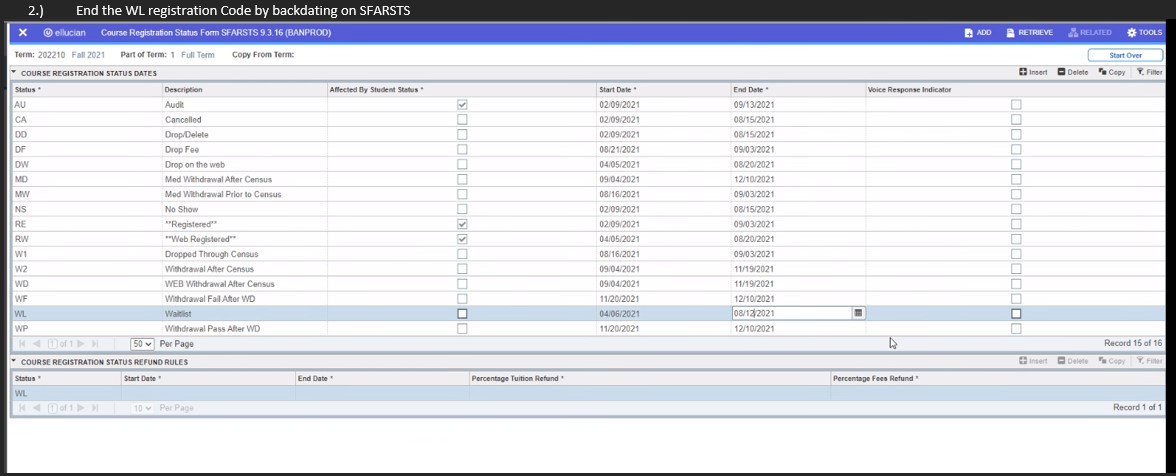Open calendar picker for Waitlist End Date

tap(858, 313)
